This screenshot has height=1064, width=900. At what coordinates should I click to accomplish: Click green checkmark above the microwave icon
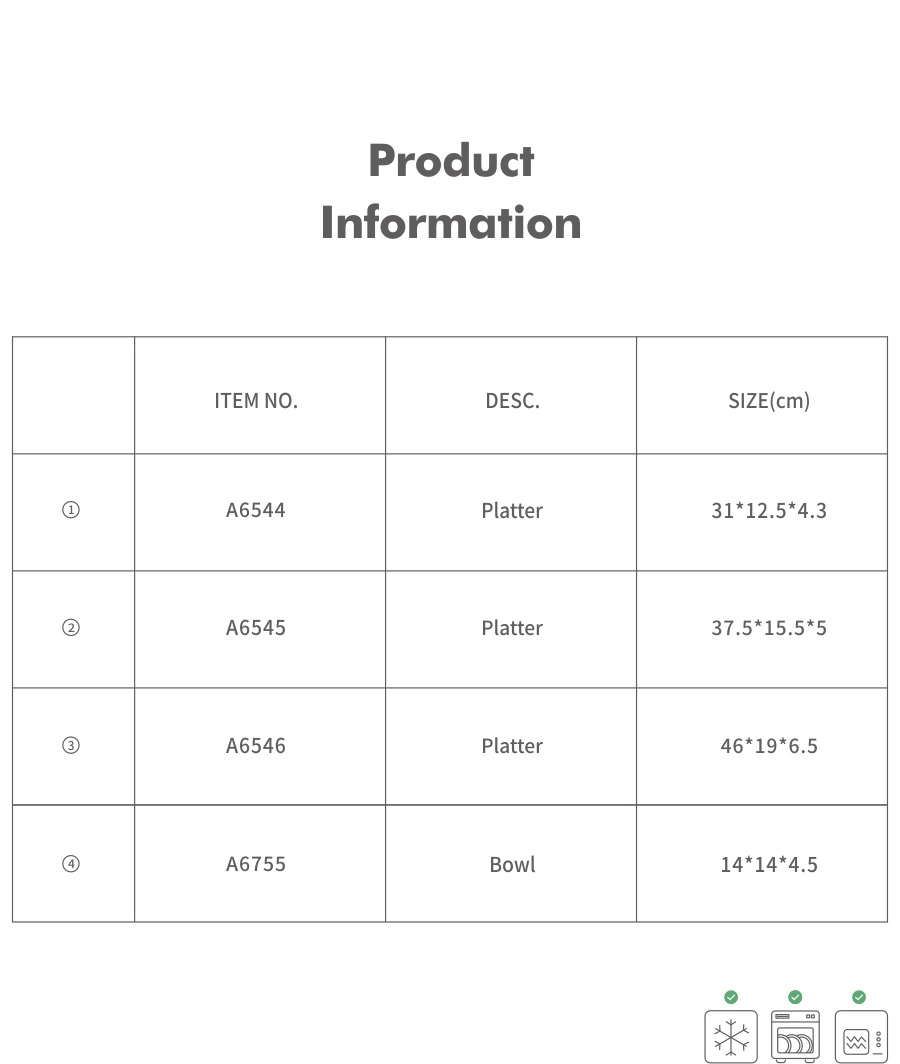(859, 997)
